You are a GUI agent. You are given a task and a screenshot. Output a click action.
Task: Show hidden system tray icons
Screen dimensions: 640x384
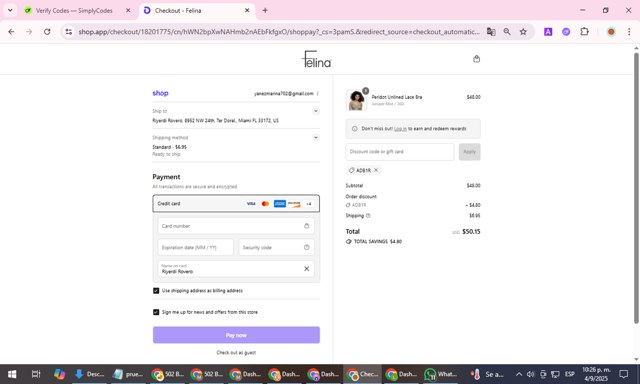click(x=519, y=374)
